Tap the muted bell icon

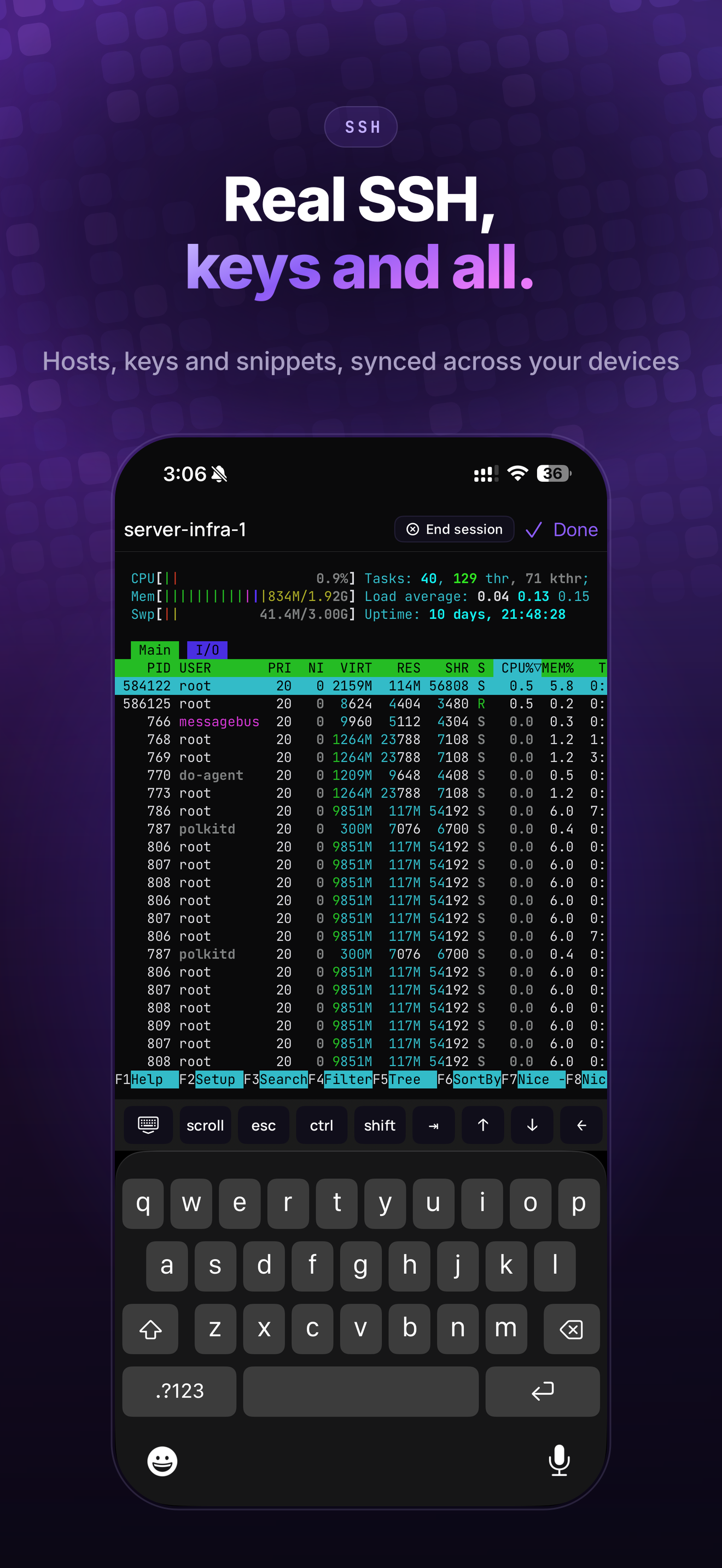219,473
